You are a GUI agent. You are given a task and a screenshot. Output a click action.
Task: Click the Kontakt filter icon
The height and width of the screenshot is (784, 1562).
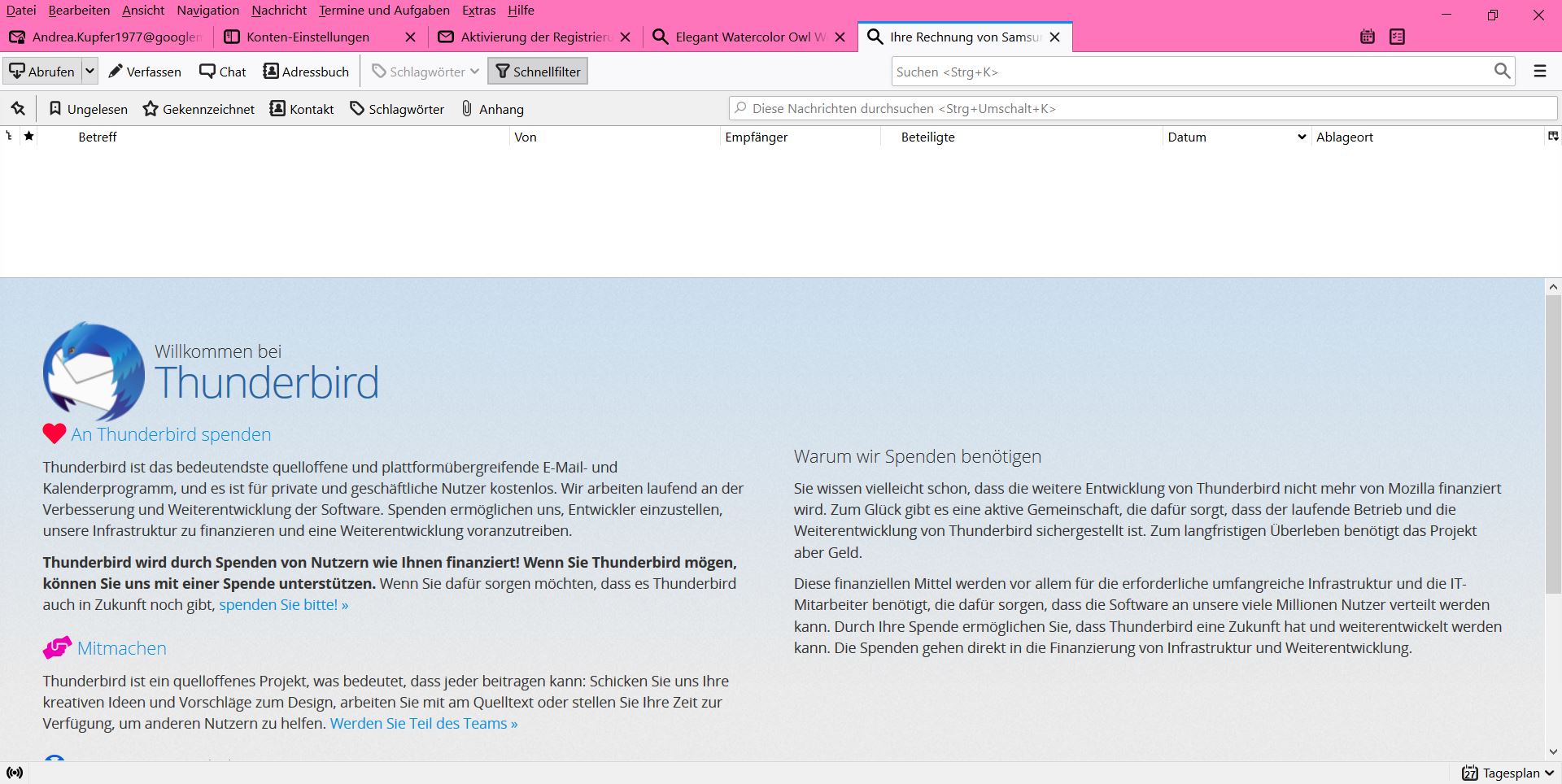(x=301, y=108)
